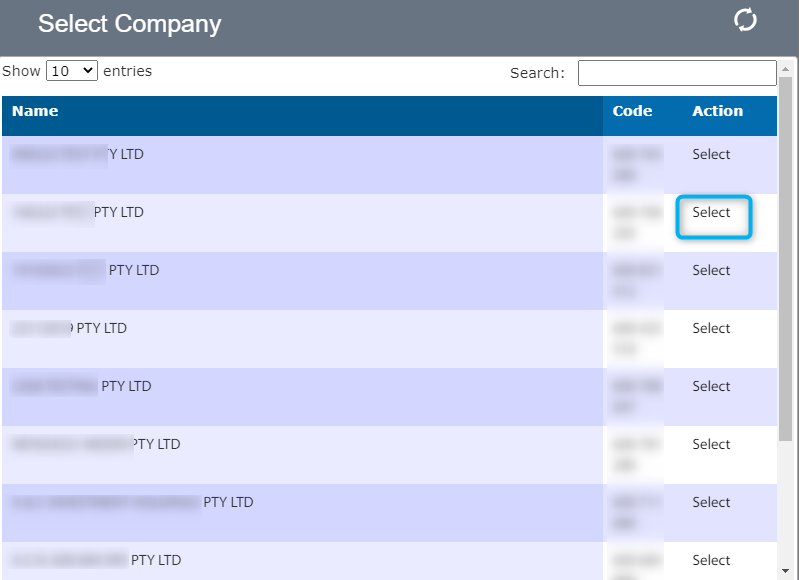
Task: Click Select in the third table row
Action: coord(711,271)
